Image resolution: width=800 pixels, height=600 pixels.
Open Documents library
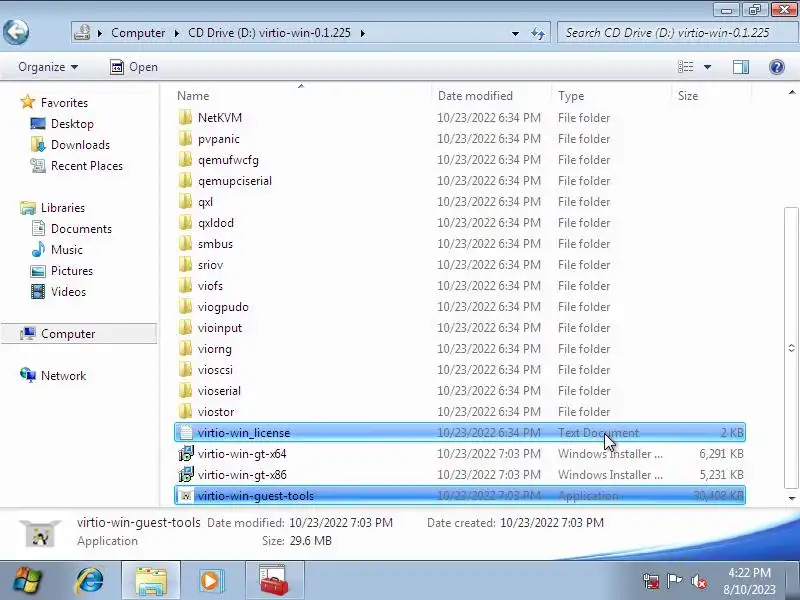click(x=71, y=229)
